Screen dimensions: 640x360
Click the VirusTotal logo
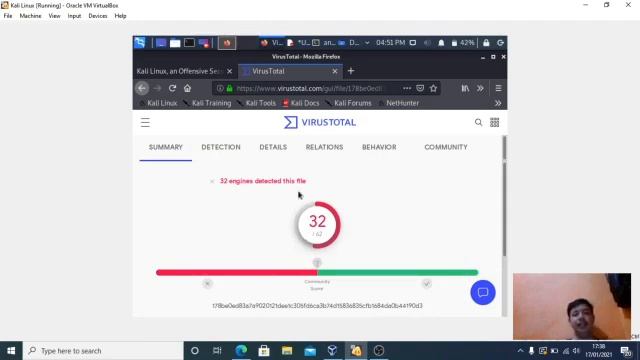tap(320, 122)
